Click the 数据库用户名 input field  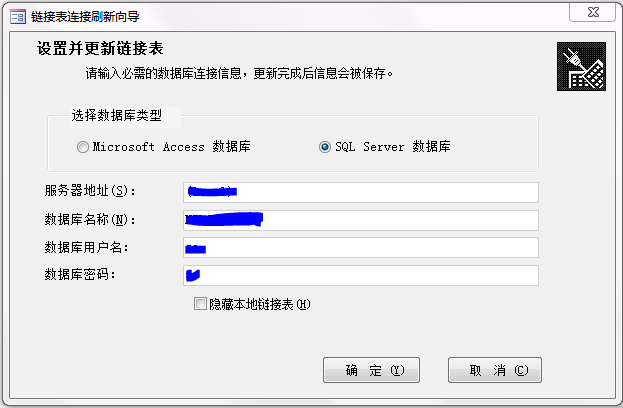click(361, 248)
